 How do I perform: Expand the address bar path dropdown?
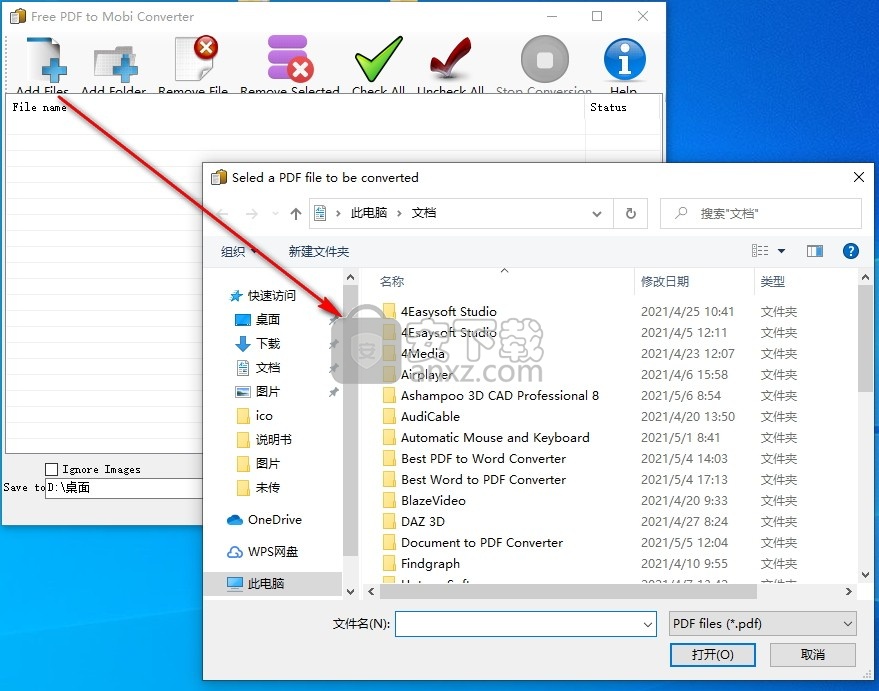coord(596,214)
